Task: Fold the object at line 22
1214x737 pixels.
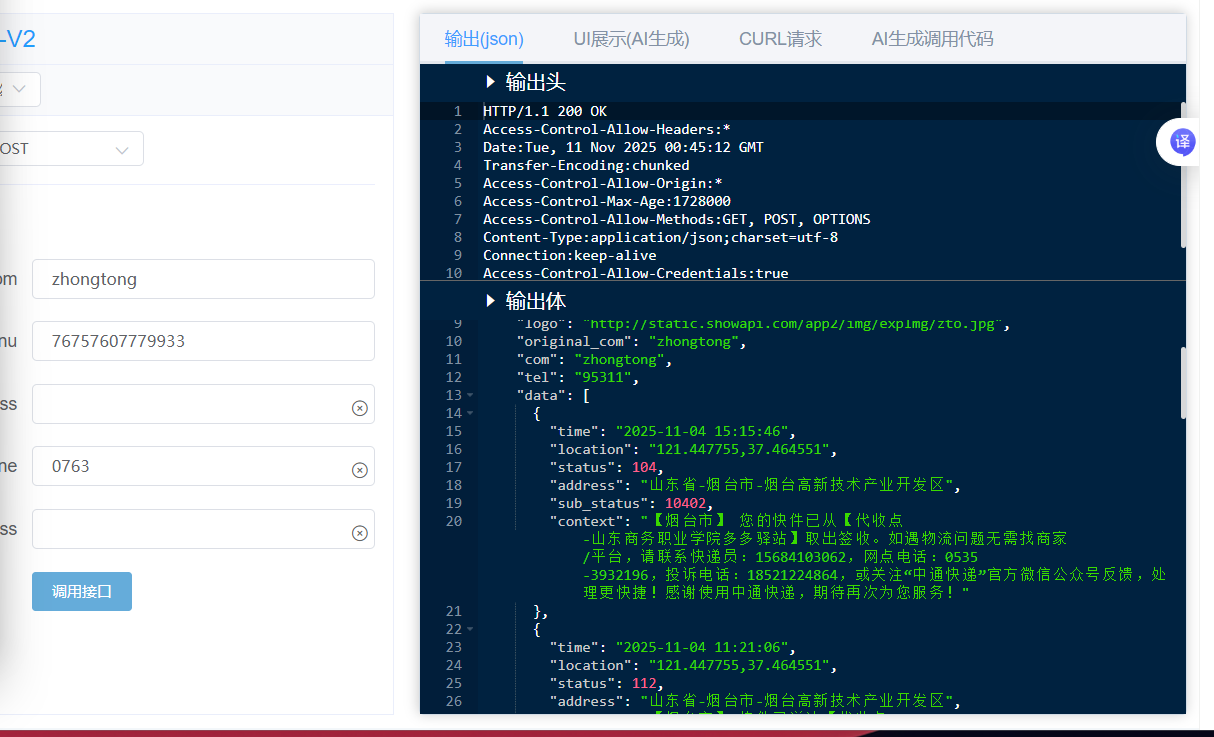Action: [x=470, y=630]
